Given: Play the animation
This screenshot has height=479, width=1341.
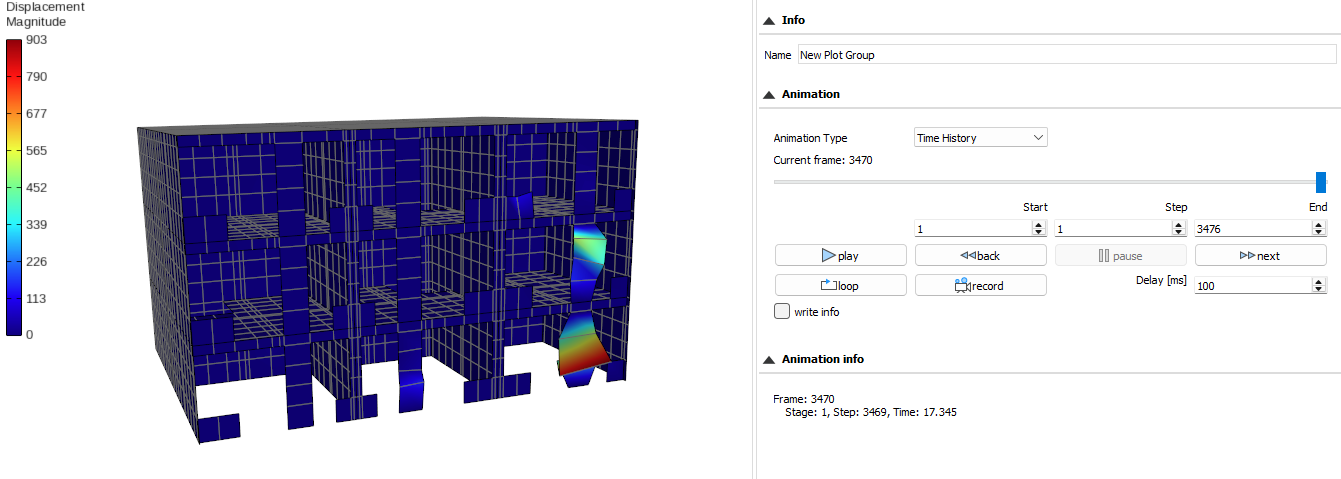Looking at the screenshot, I should coord(841,255).
